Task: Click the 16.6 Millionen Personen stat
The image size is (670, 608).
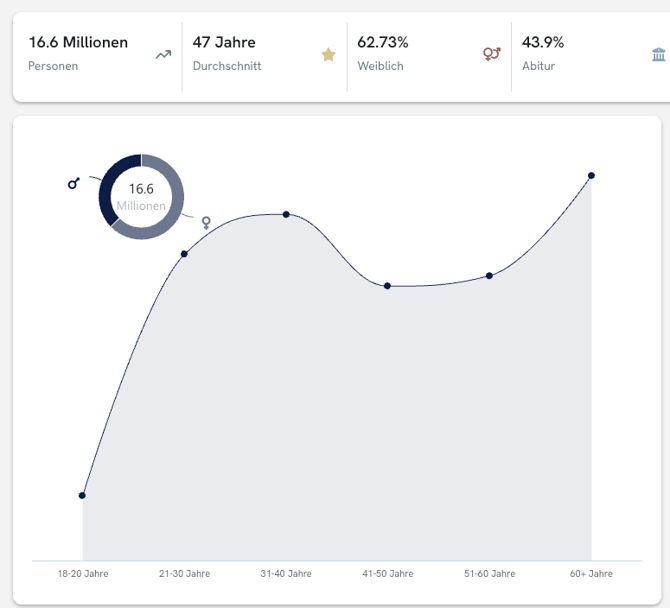Action: [78, 53]
